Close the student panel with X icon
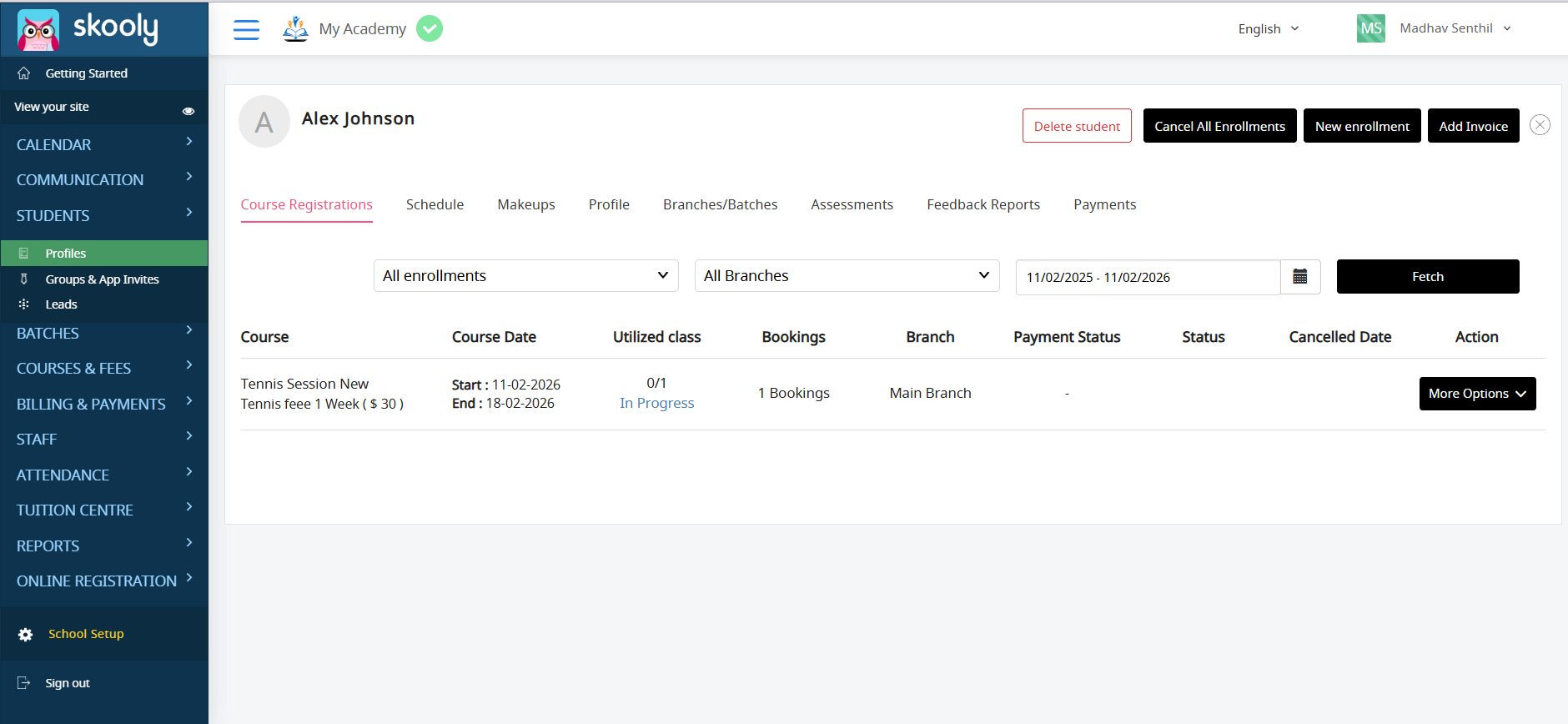The image size is (1568, 724). click(1540, 125)
